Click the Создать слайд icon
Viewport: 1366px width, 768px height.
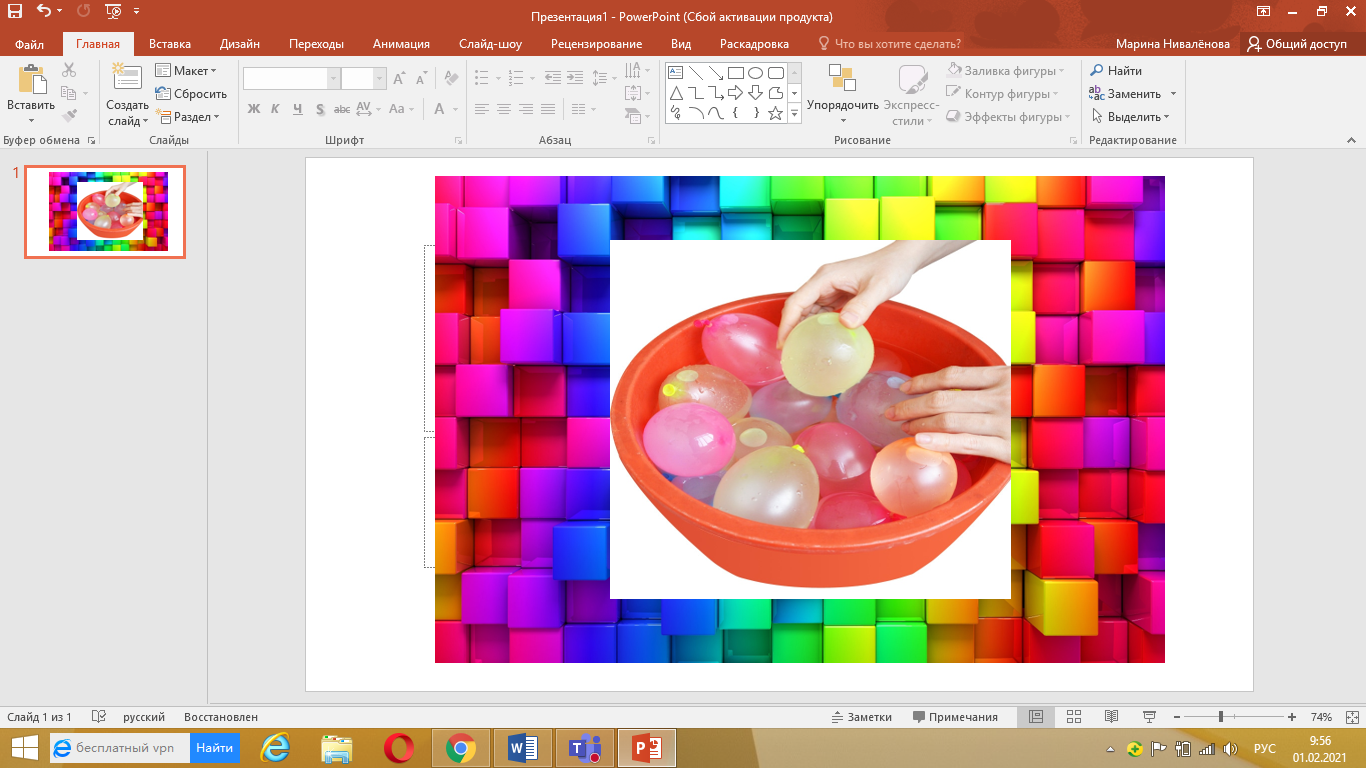pyautogui.click(x=127, y=78)
